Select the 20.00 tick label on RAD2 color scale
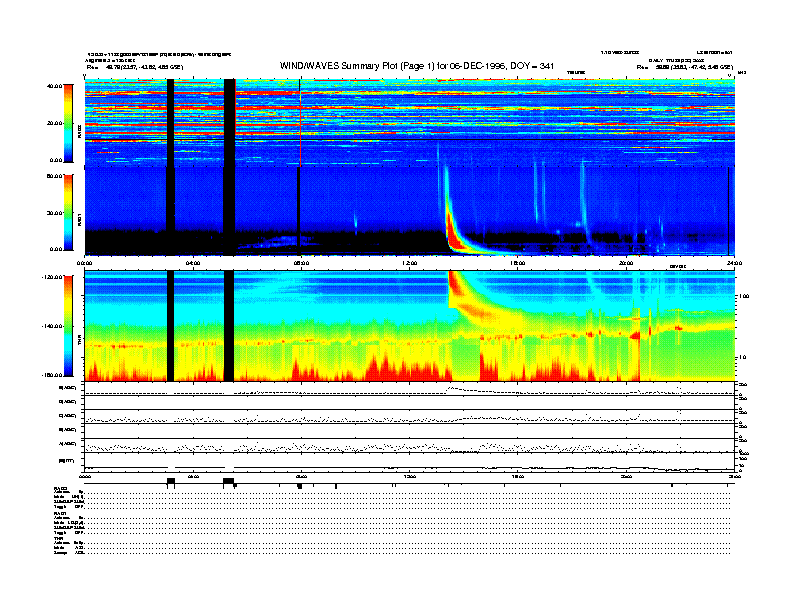792x612 pixels. pos(55,123)
